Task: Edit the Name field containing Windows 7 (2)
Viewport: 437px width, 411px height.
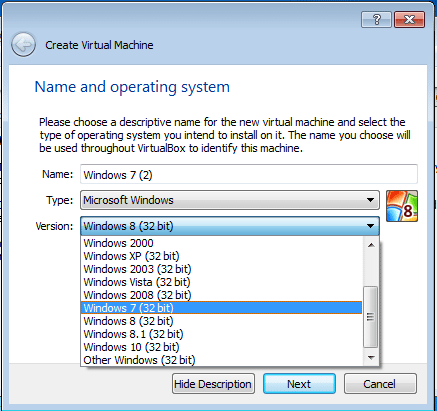Action: pyautogui.click(x=249, y=174)
